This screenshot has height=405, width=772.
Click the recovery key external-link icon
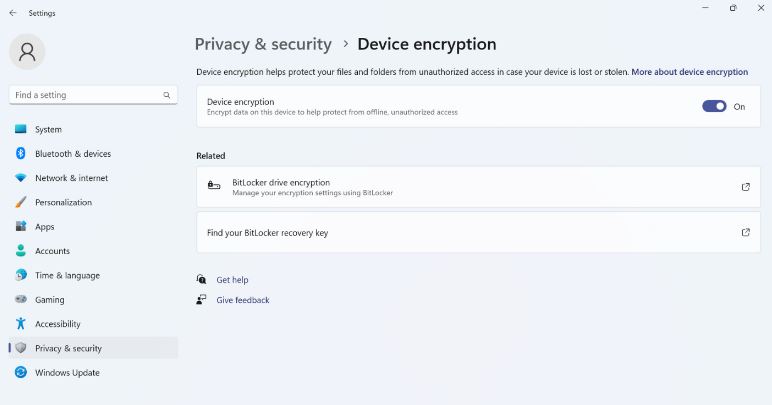point(745,232)
